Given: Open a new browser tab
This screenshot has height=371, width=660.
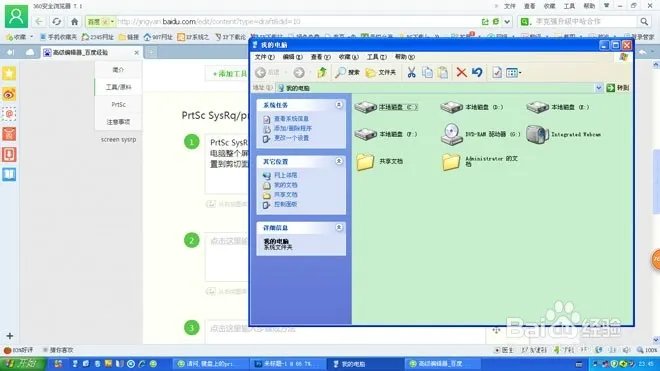Looking at the screenshot, I should pyautogui.click(x=151, y=52).
